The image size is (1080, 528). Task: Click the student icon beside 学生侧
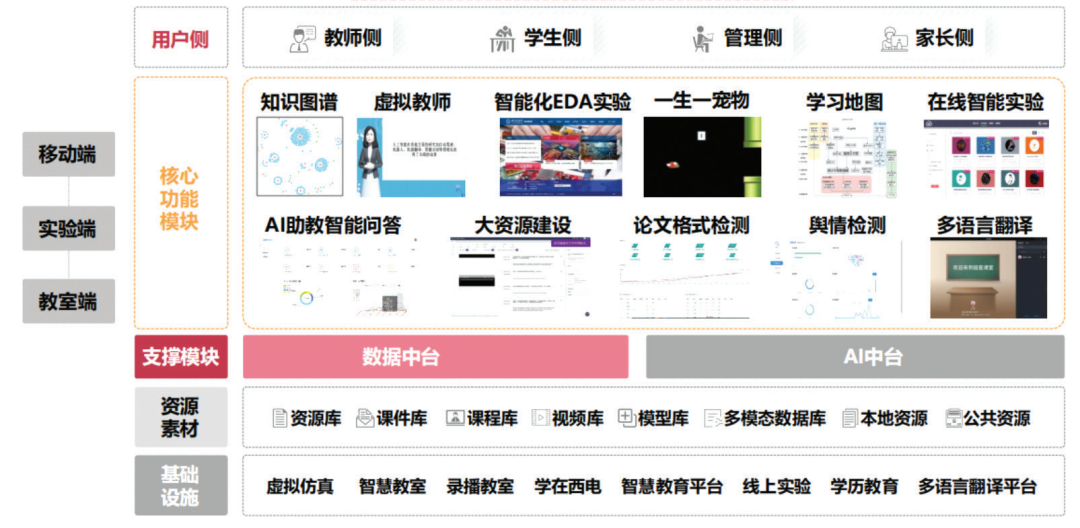502,39
